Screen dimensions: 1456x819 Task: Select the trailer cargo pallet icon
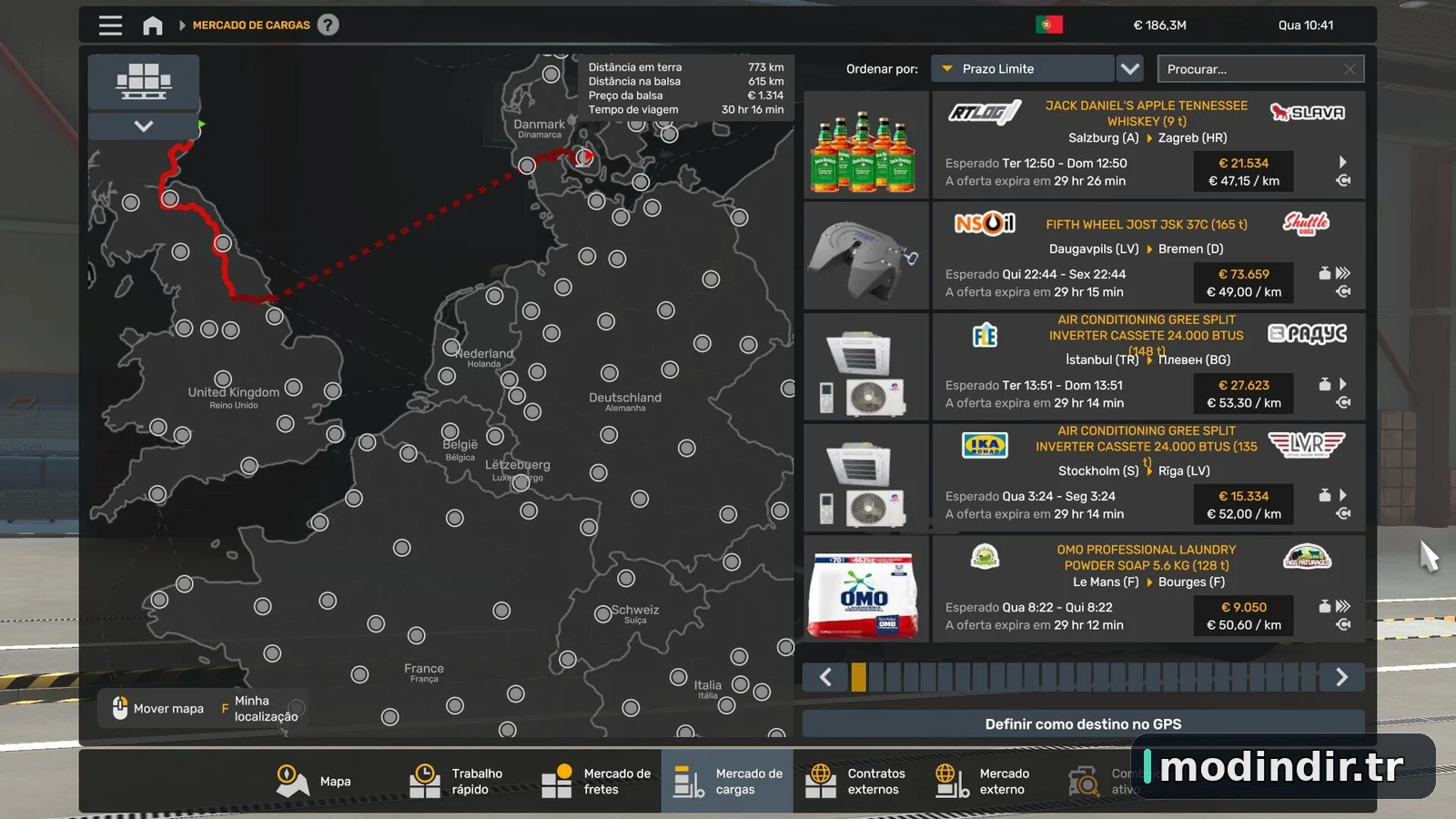click(x=144, y=82)
